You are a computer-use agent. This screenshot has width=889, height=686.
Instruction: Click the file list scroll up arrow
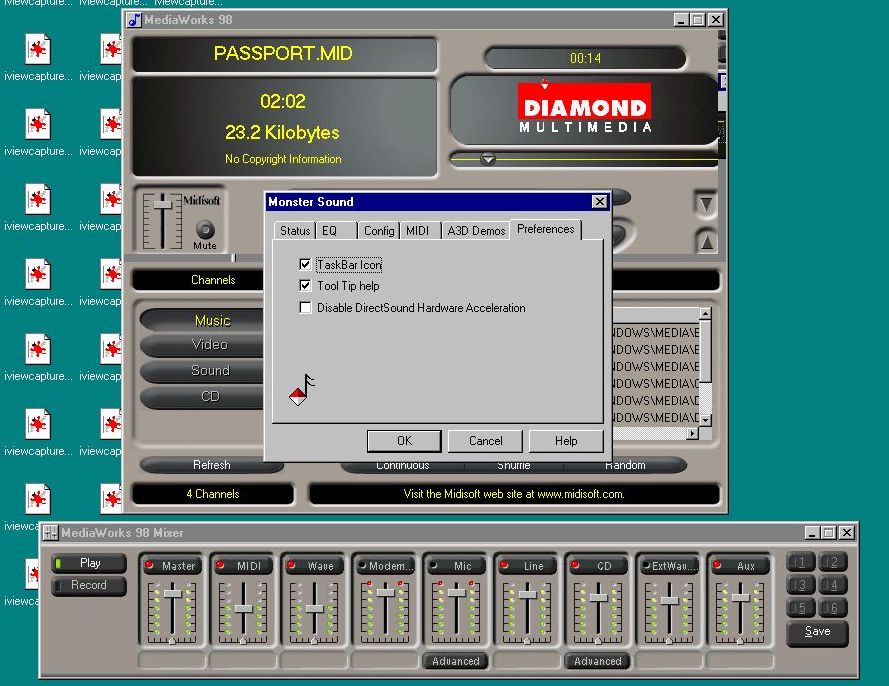[705, 314]
